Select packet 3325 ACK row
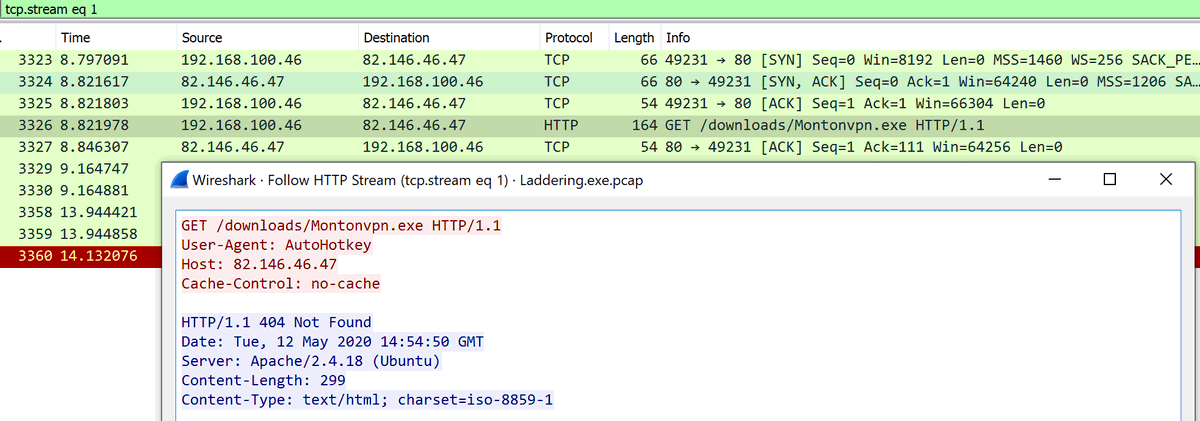The height and width of the screenshot is (421, 1200). (x=600, y=103)
